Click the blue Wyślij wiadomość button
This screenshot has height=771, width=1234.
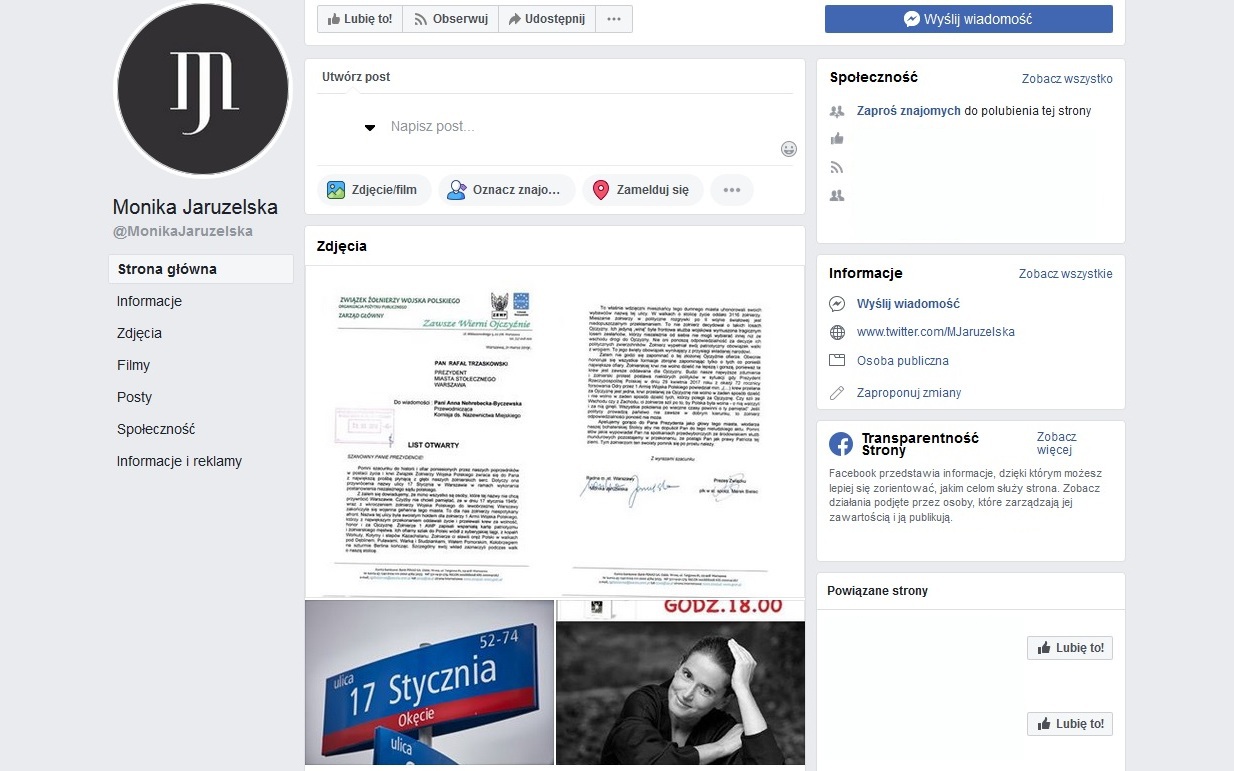(968, 19)
